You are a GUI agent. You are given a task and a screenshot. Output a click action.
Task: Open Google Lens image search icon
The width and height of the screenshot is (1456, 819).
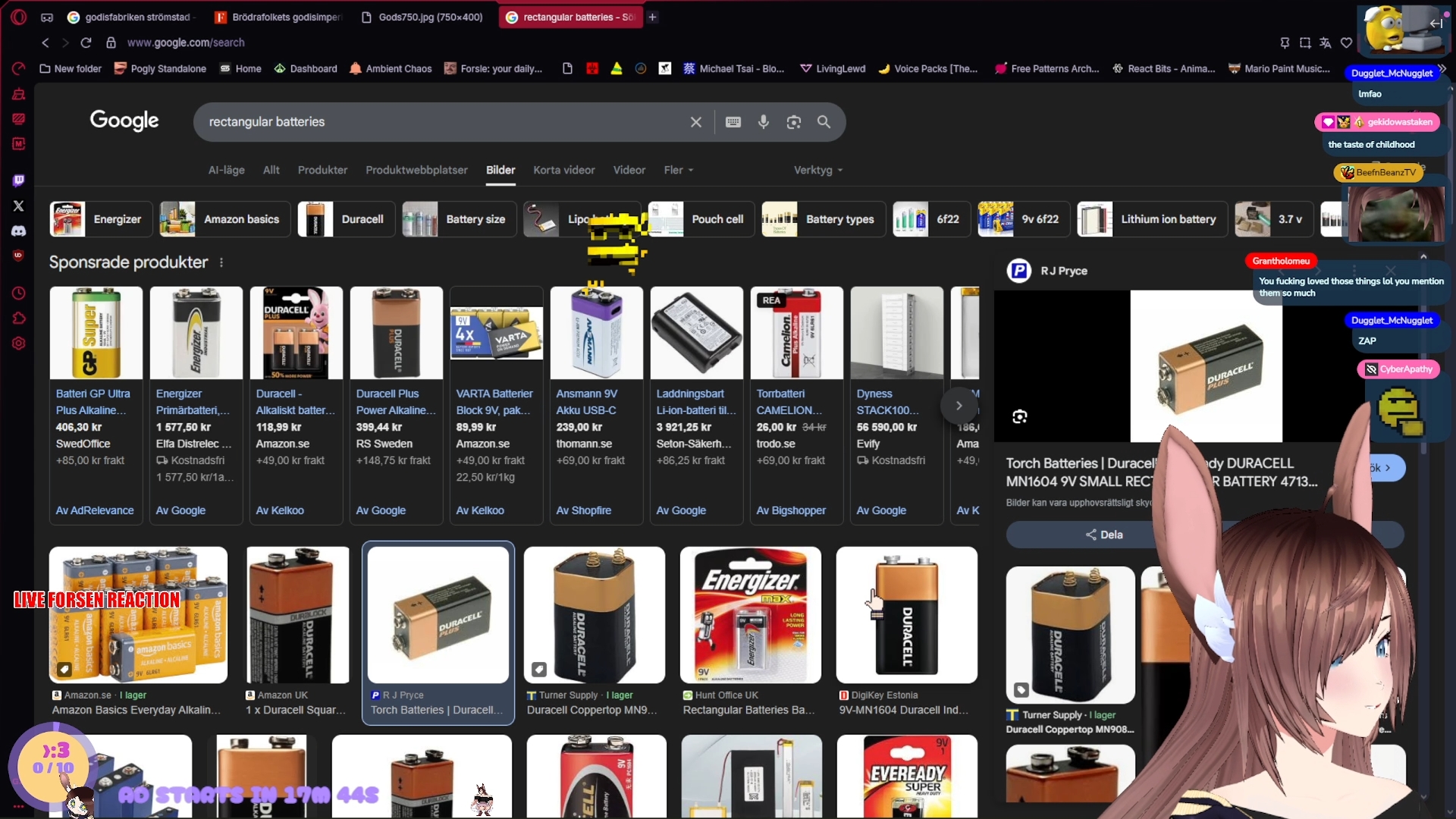coord(793,122)
